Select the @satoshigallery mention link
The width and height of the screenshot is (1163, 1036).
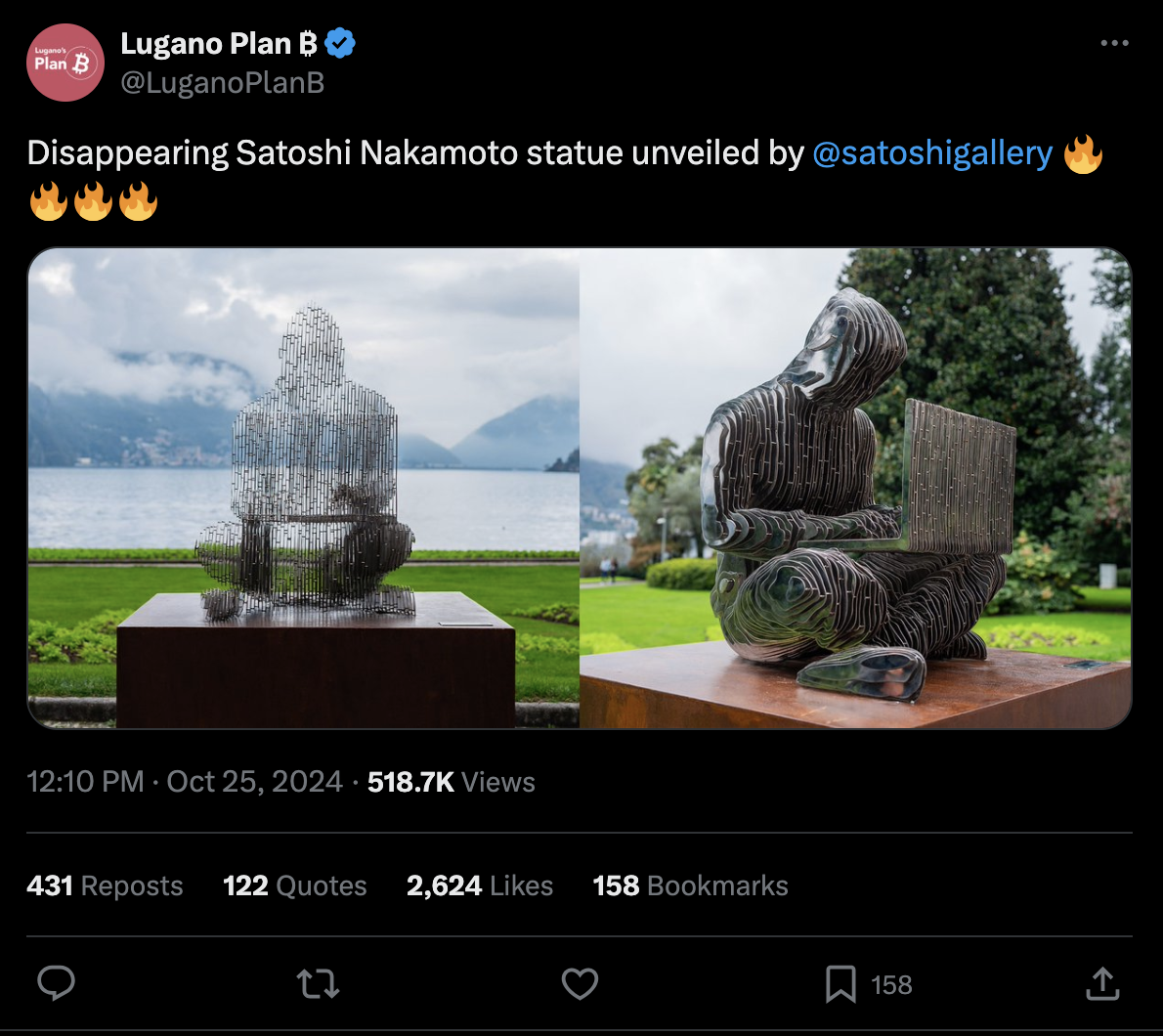tap(933, 152)
